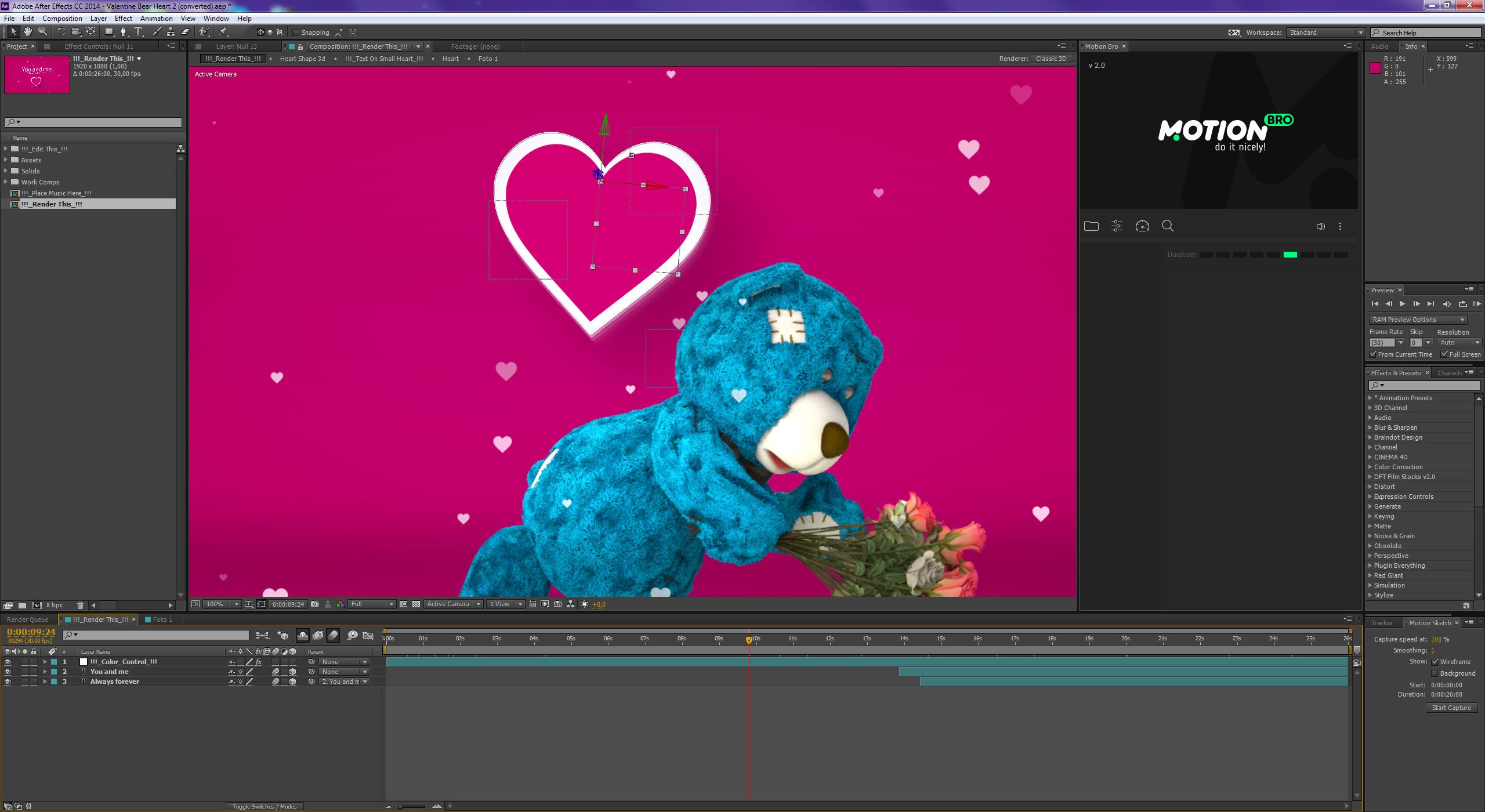Click the Start Capture button
Image resolution: width=1485 pixels, height=812 pixels.
click(x=1451, y=708)
